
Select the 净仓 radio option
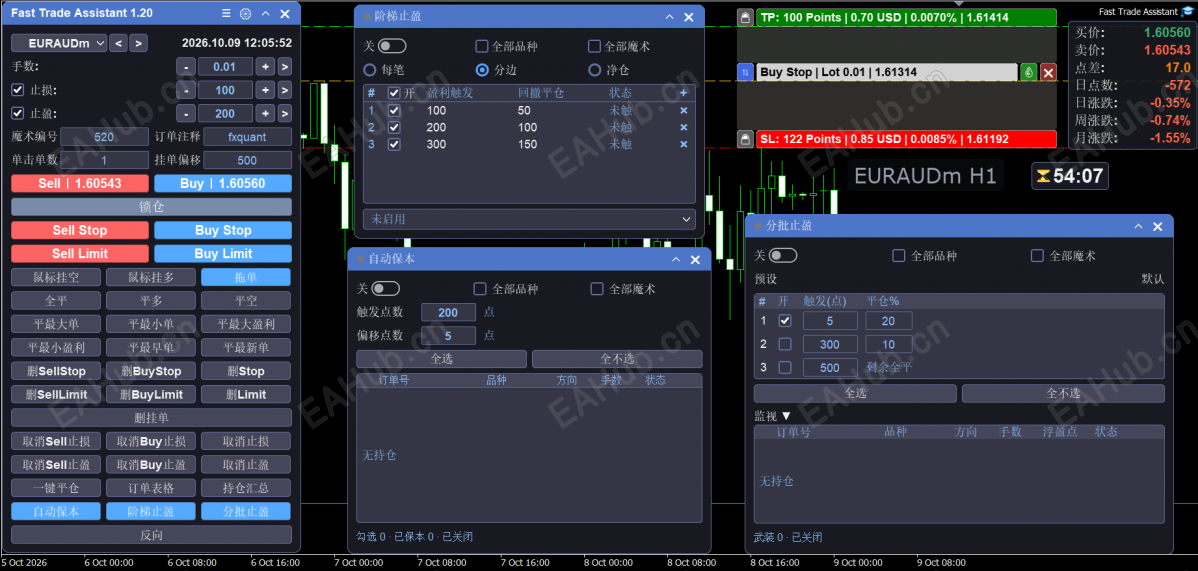point(594,70)
